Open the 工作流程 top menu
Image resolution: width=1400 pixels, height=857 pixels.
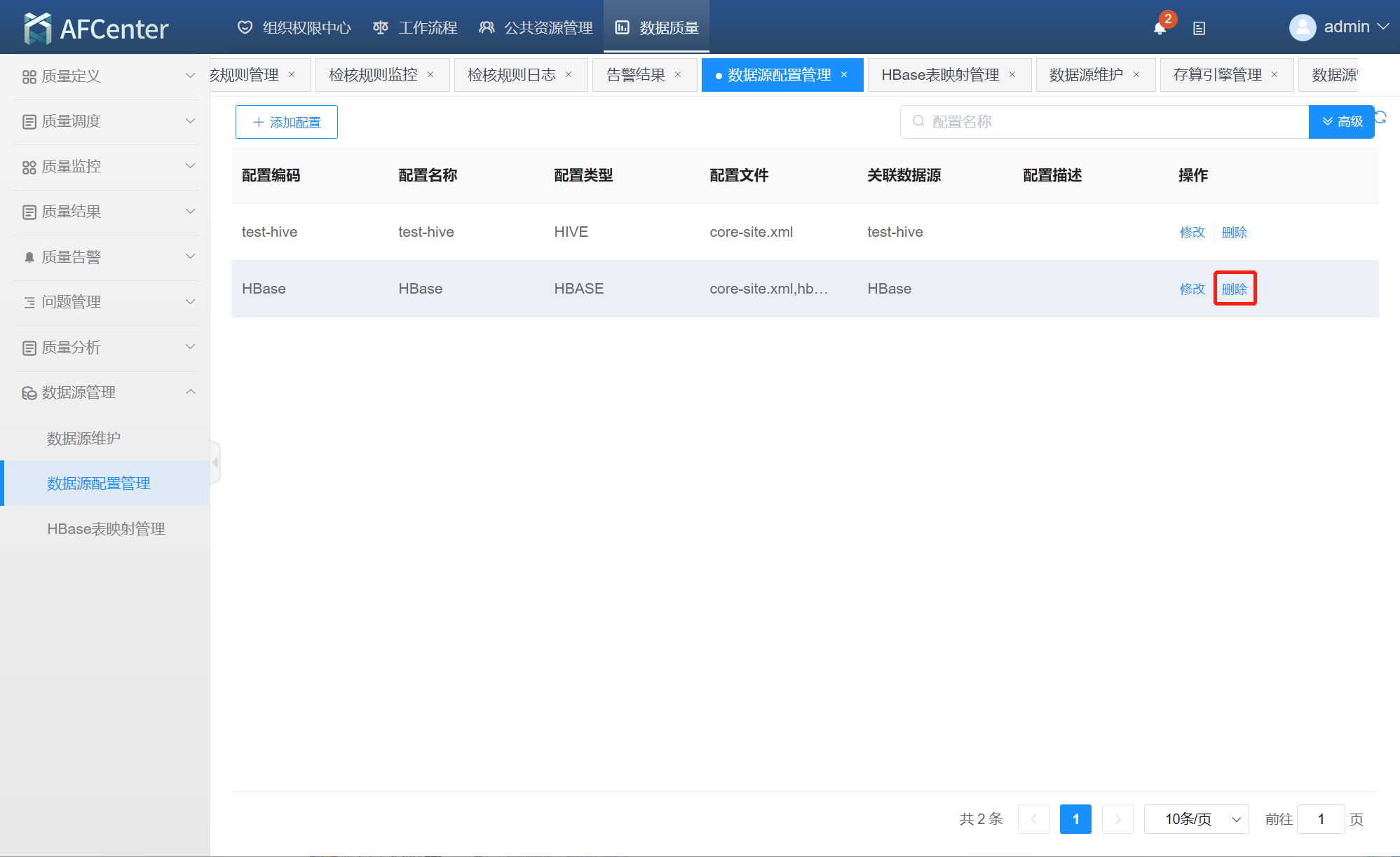(415, 28)
